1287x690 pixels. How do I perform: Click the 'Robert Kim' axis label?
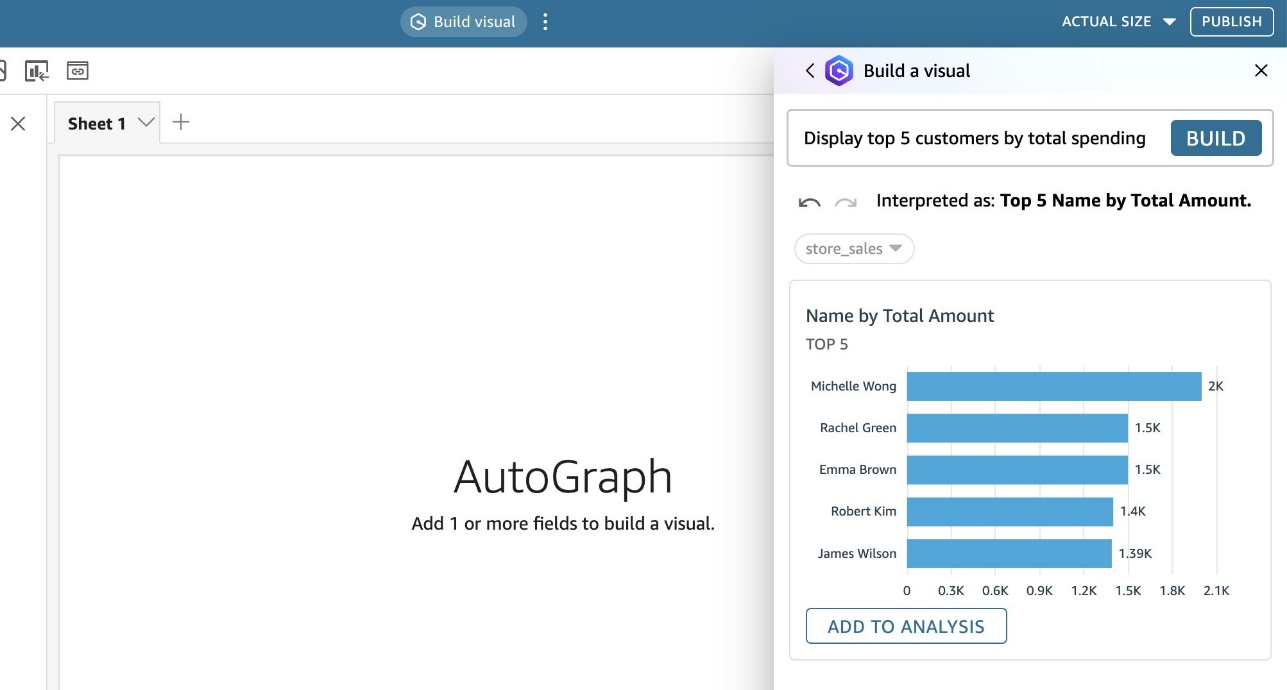pyautogui.click(x=864, y=511)
